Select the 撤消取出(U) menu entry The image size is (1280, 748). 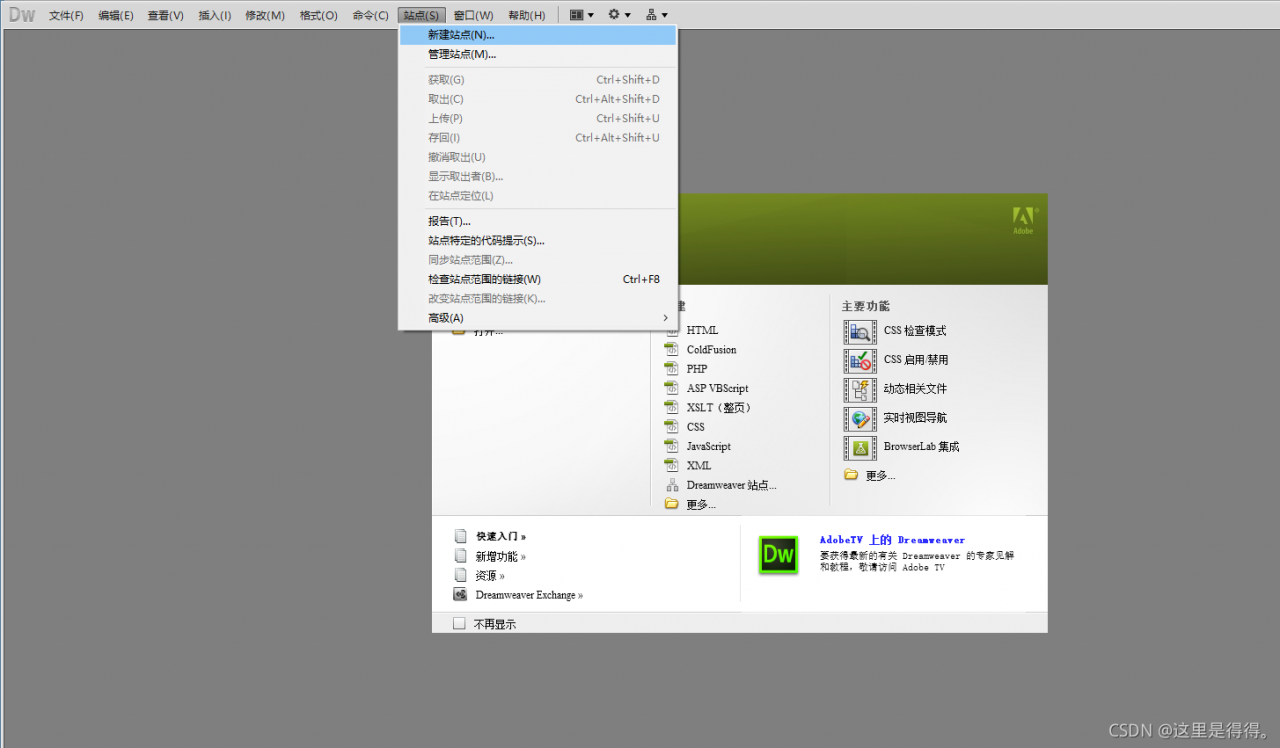click(538, 157)
